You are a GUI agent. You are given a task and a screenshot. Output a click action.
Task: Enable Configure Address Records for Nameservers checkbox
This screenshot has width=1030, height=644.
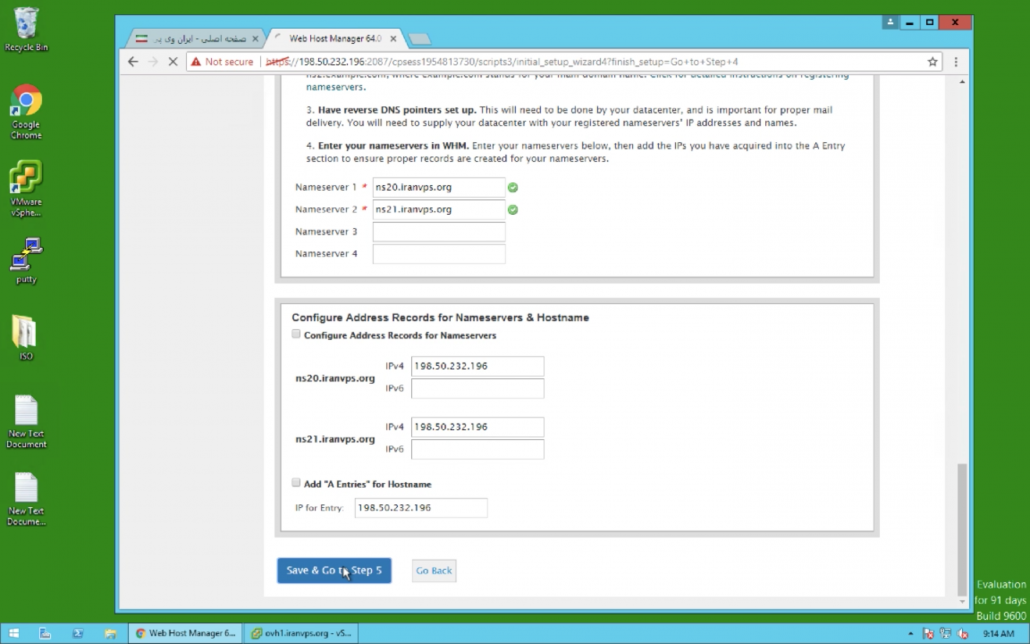point(296,334)
